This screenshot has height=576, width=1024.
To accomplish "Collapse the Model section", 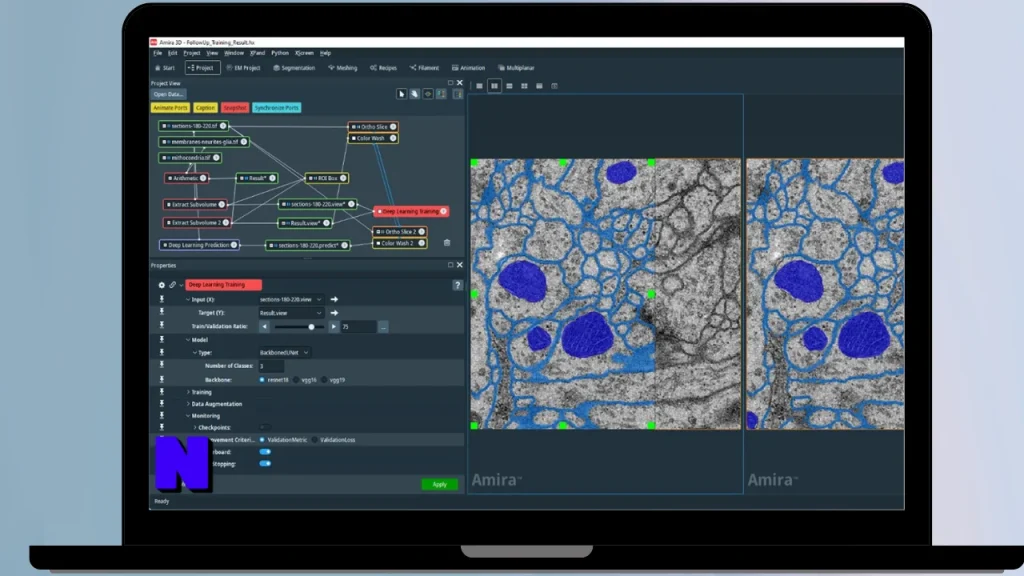I will point(188,340).
